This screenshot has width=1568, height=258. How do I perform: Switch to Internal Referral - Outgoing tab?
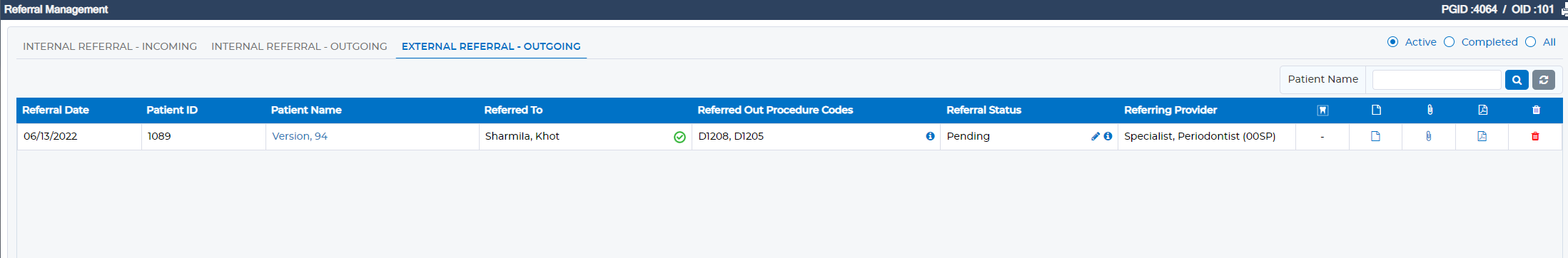pyautogui.click(x=299, y=46)
